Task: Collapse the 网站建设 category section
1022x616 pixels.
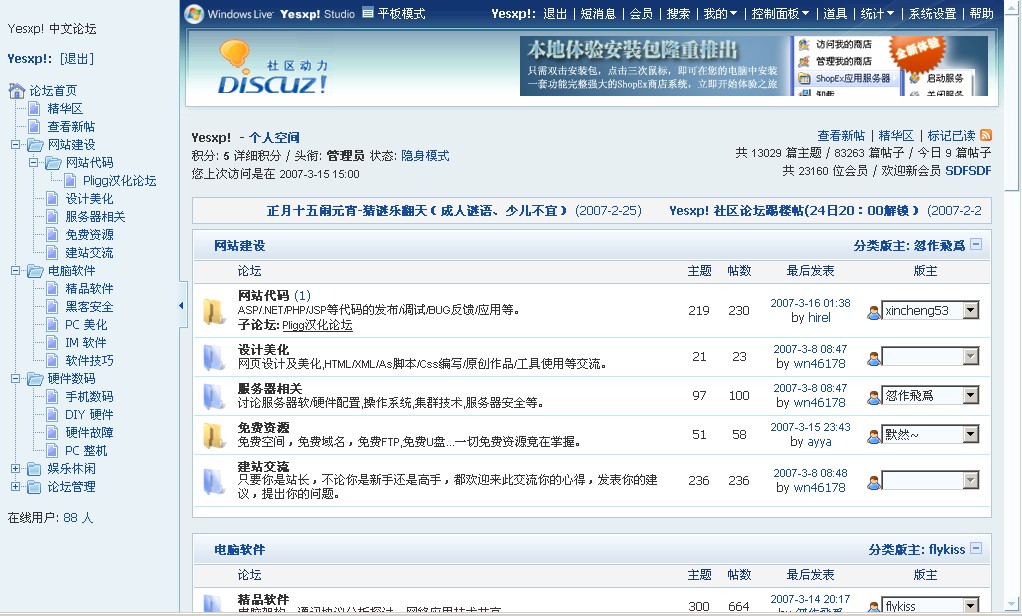Action: click(976, 244)
